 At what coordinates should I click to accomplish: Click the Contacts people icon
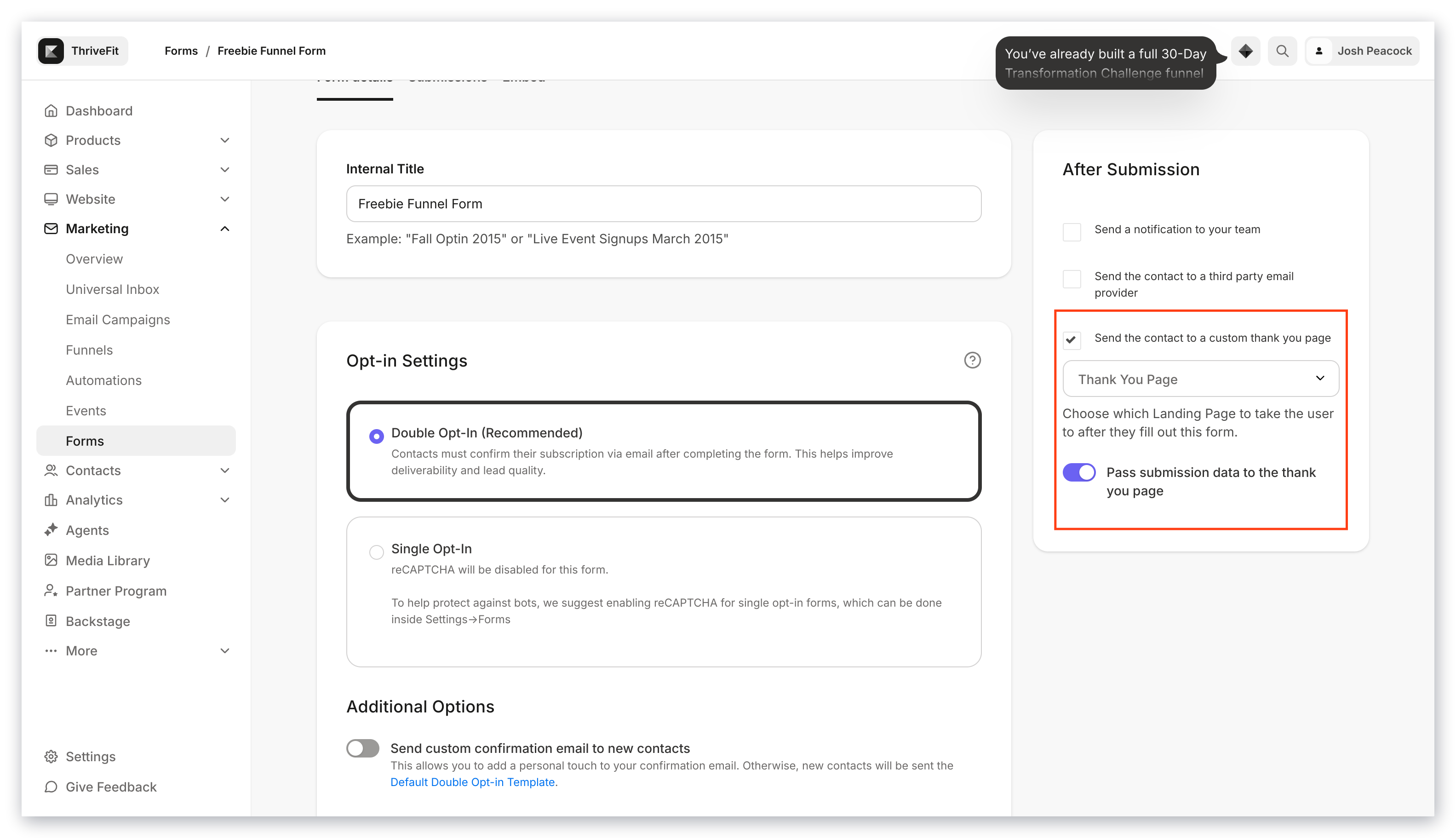tap(51, 470)
